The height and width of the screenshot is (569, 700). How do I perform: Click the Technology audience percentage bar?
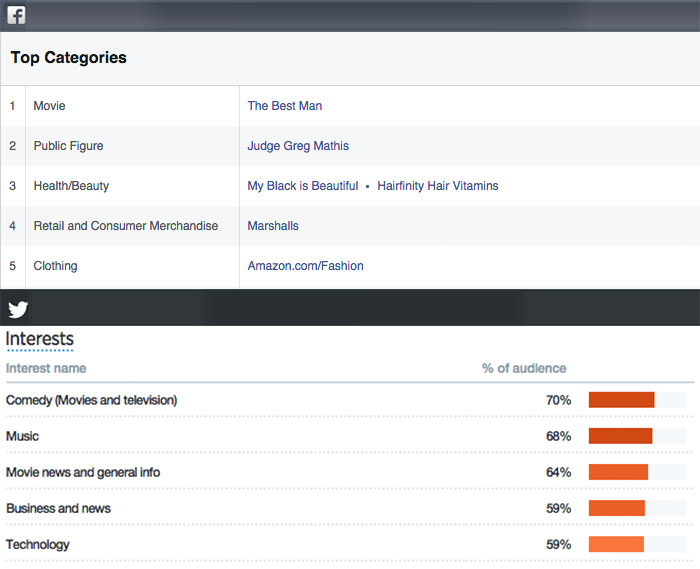(x=637, y=544)
